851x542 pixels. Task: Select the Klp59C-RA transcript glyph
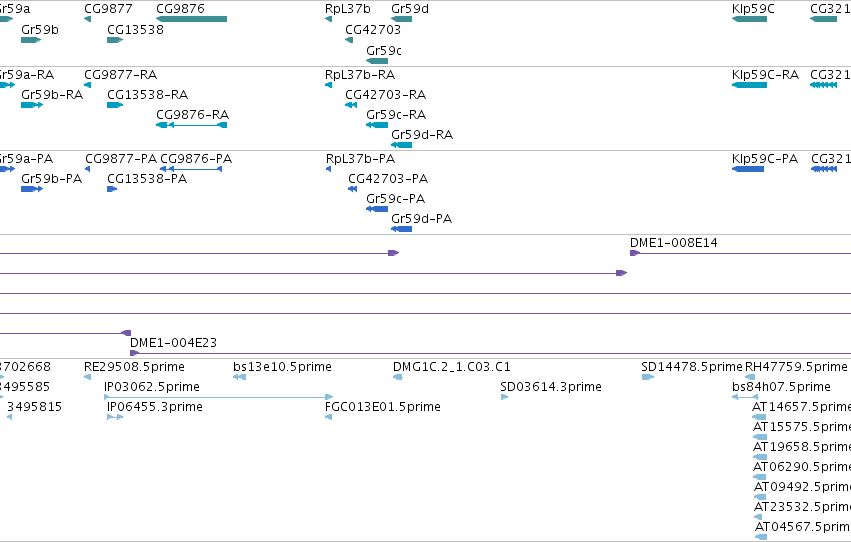[749, 85]
